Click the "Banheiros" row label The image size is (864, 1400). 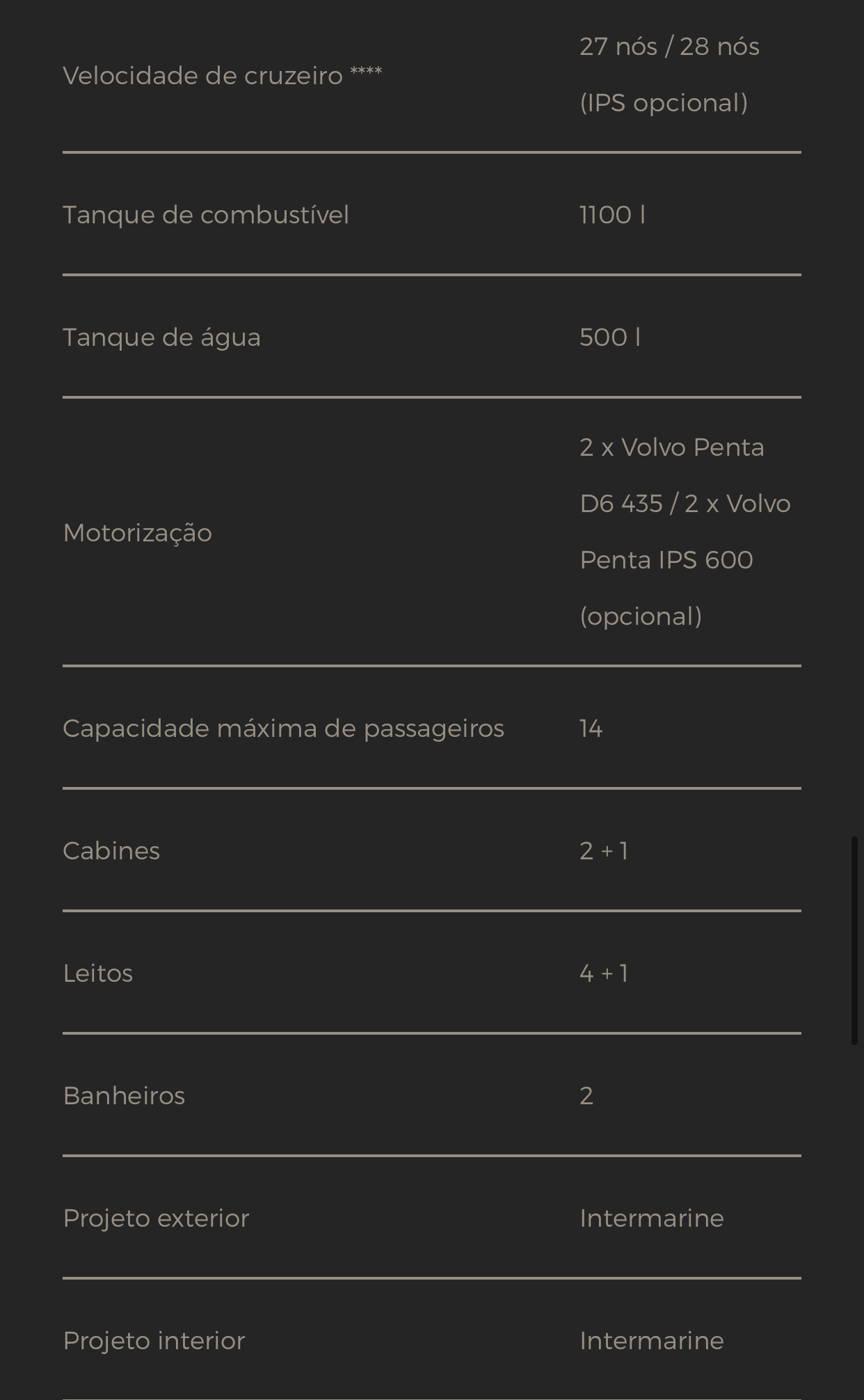point(124,1096)
